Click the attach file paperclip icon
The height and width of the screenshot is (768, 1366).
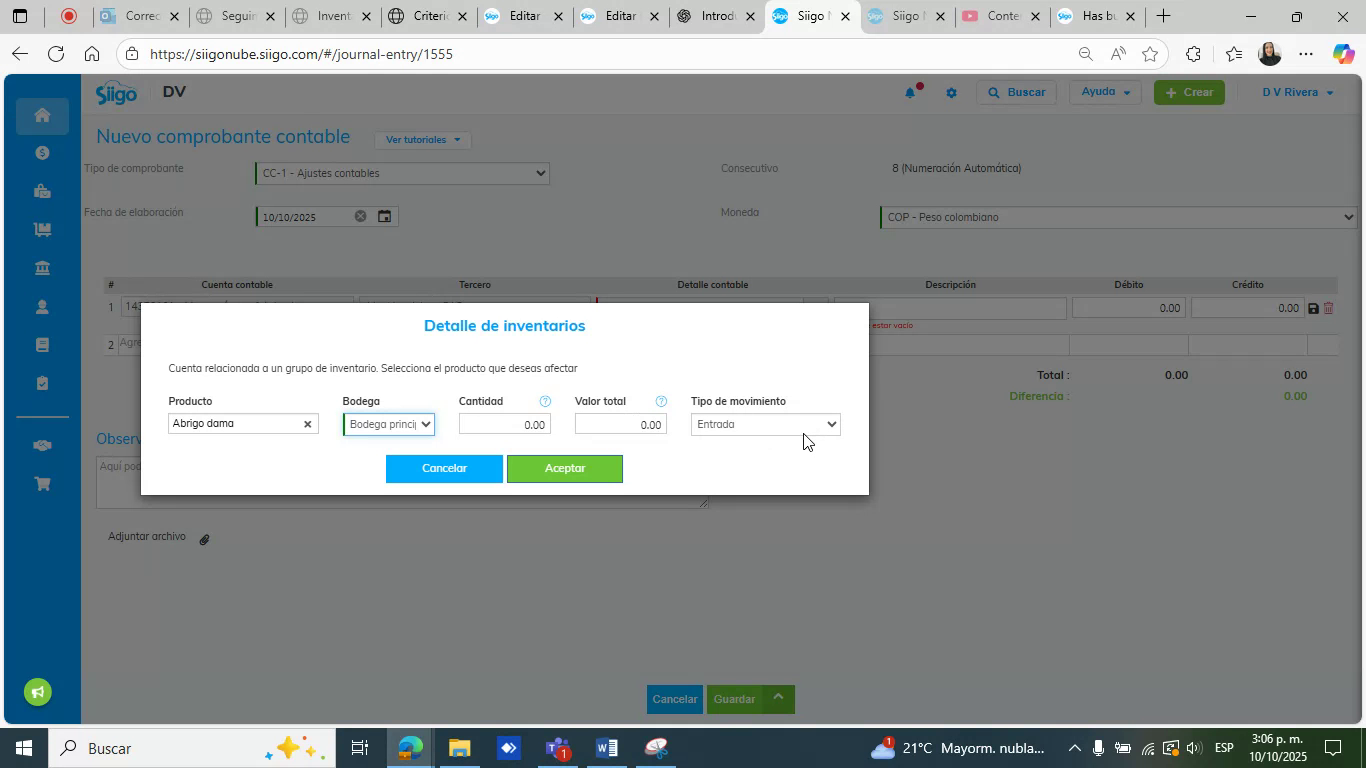coord(203,539)
